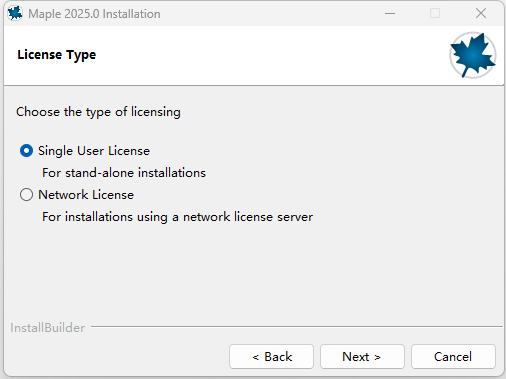Click the 'Maple 2025.0 Installation' title text
Viewport: 506px width, 379px height.
94,14
